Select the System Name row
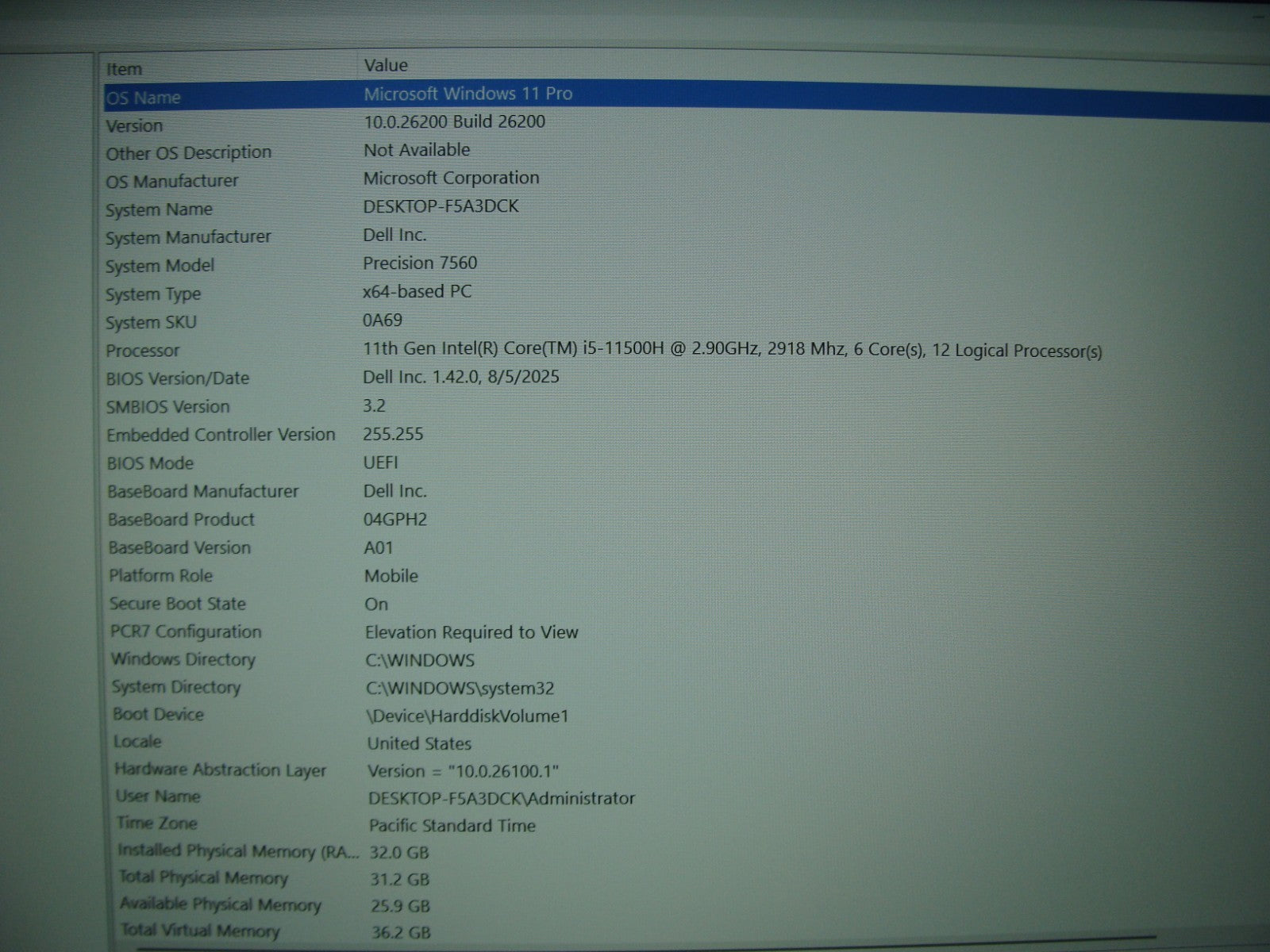The width and height of the screenshot is (1270, 952). pyautogui.click(x=160, y=209)
